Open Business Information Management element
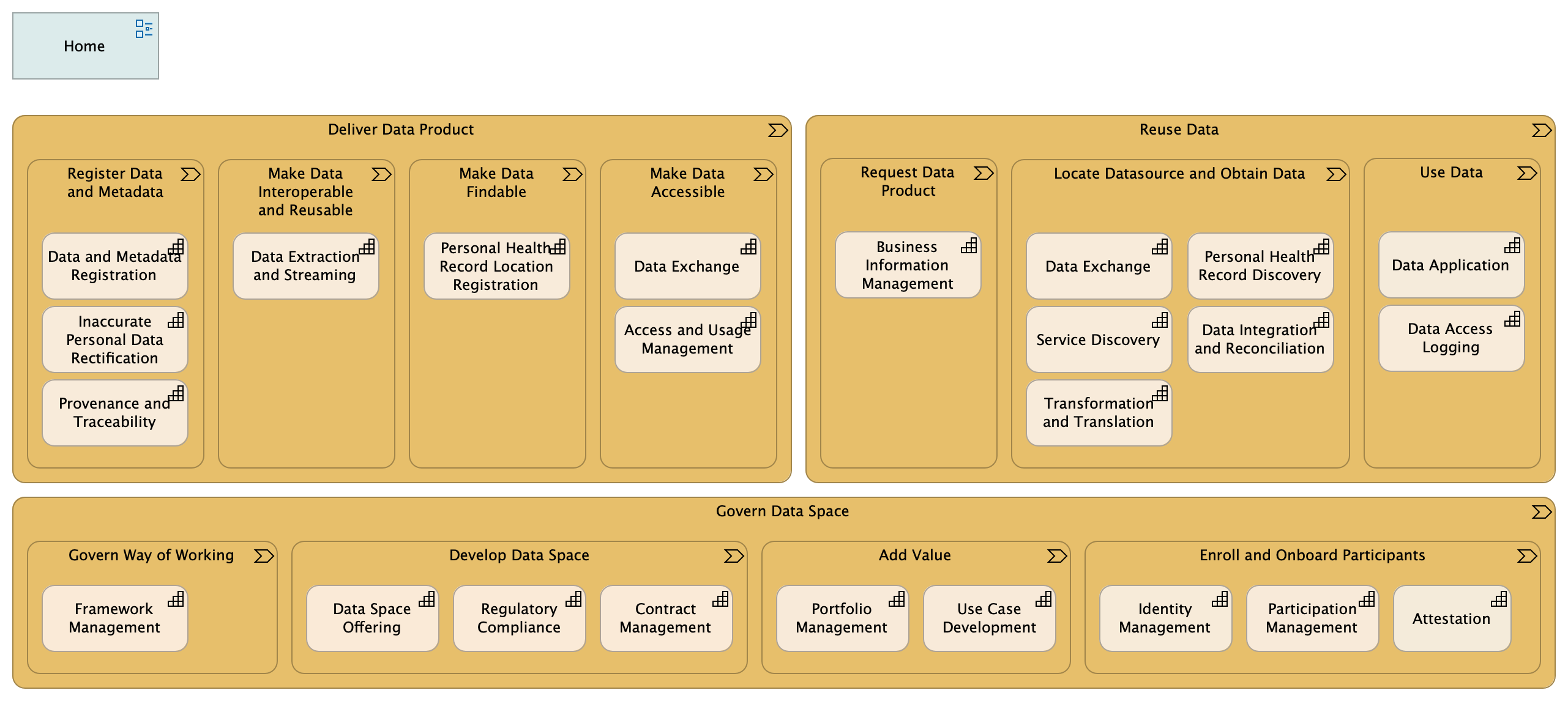Screen dimensions: 1568x701 (907, 265)
